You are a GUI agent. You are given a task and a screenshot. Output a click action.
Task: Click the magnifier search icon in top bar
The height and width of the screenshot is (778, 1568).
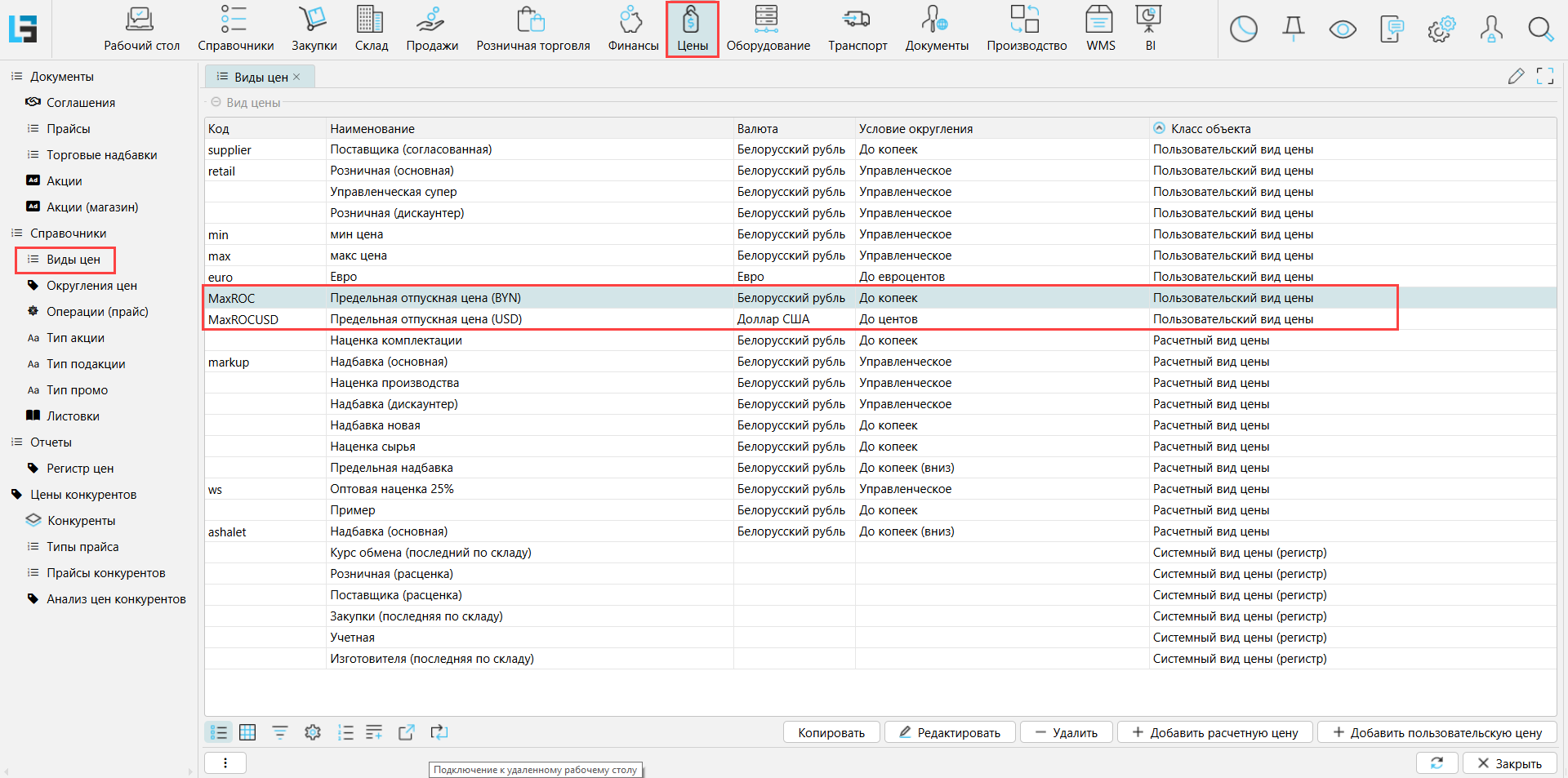click(1540, 29)
